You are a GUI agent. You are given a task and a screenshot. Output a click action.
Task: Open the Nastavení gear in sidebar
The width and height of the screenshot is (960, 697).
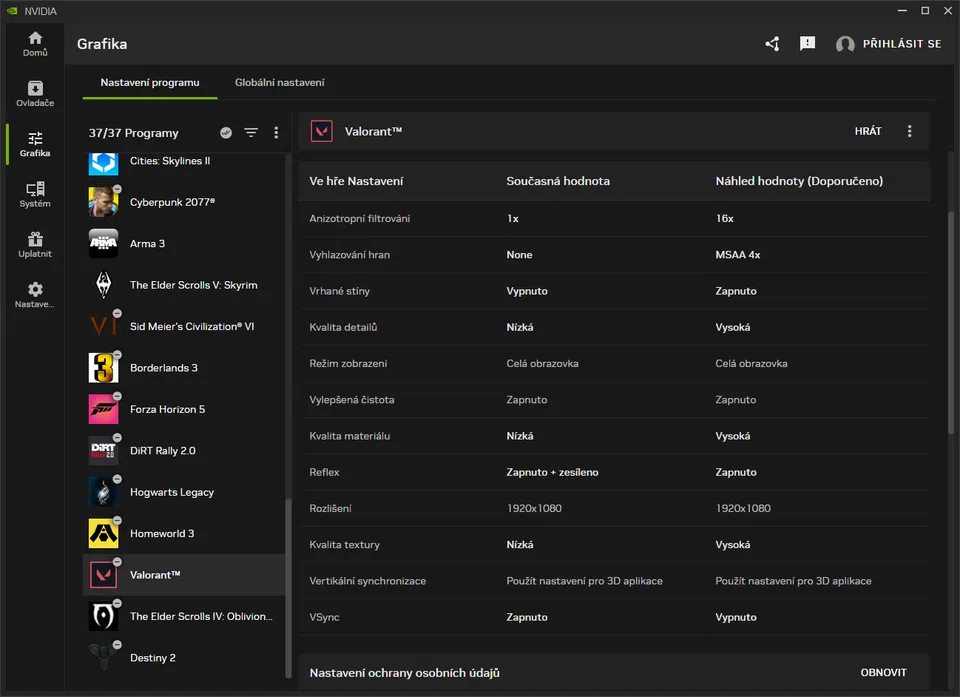[x=35, y=294]
